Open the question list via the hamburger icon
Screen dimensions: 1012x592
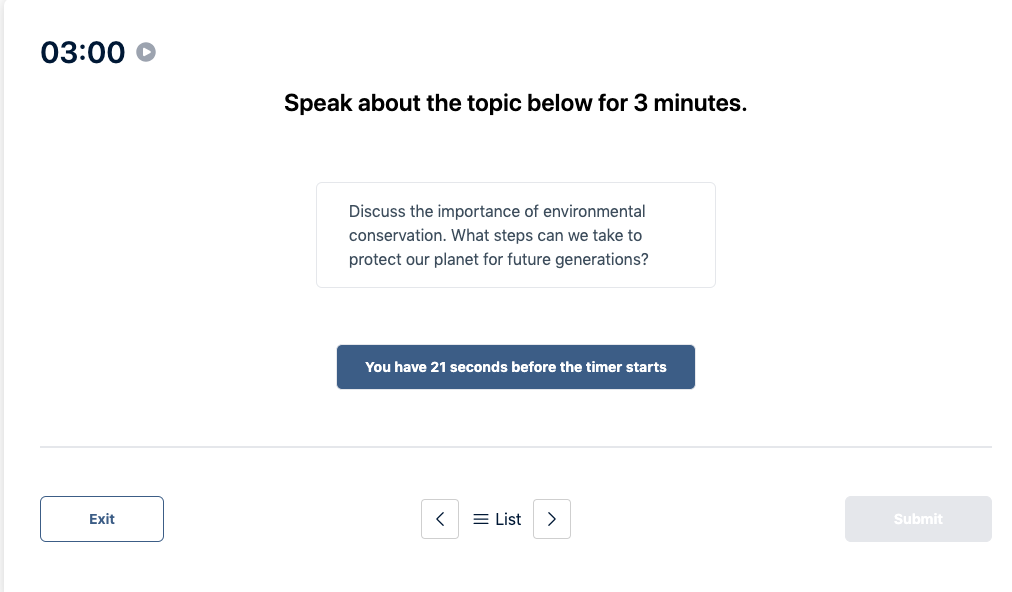480,519
